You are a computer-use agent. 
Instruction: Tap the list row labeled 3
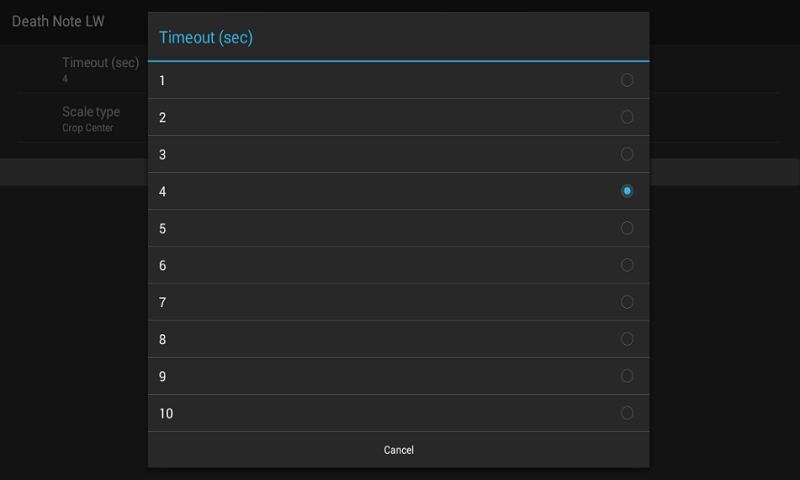398,154
